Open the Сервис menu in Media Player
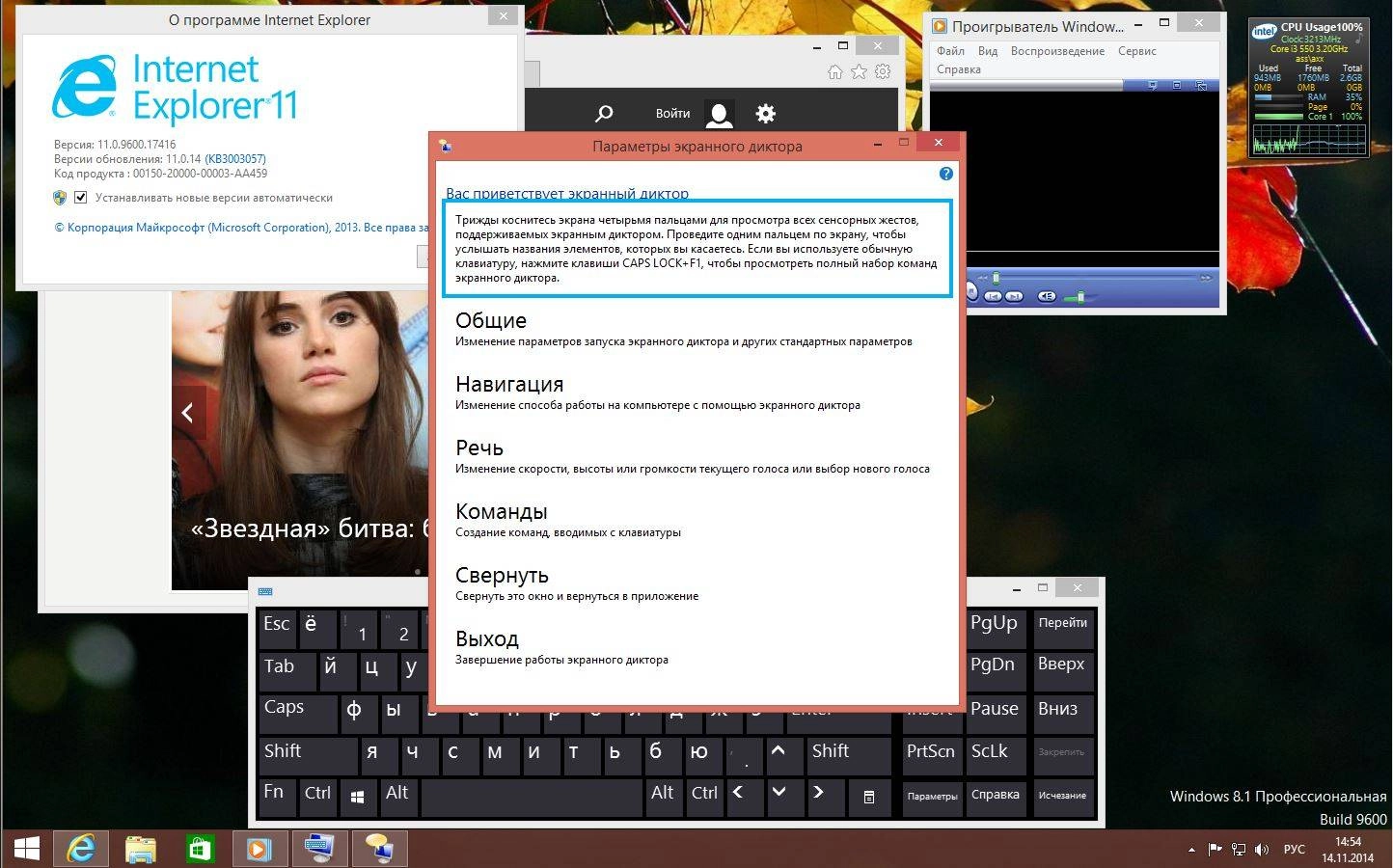 (1137, 51)
